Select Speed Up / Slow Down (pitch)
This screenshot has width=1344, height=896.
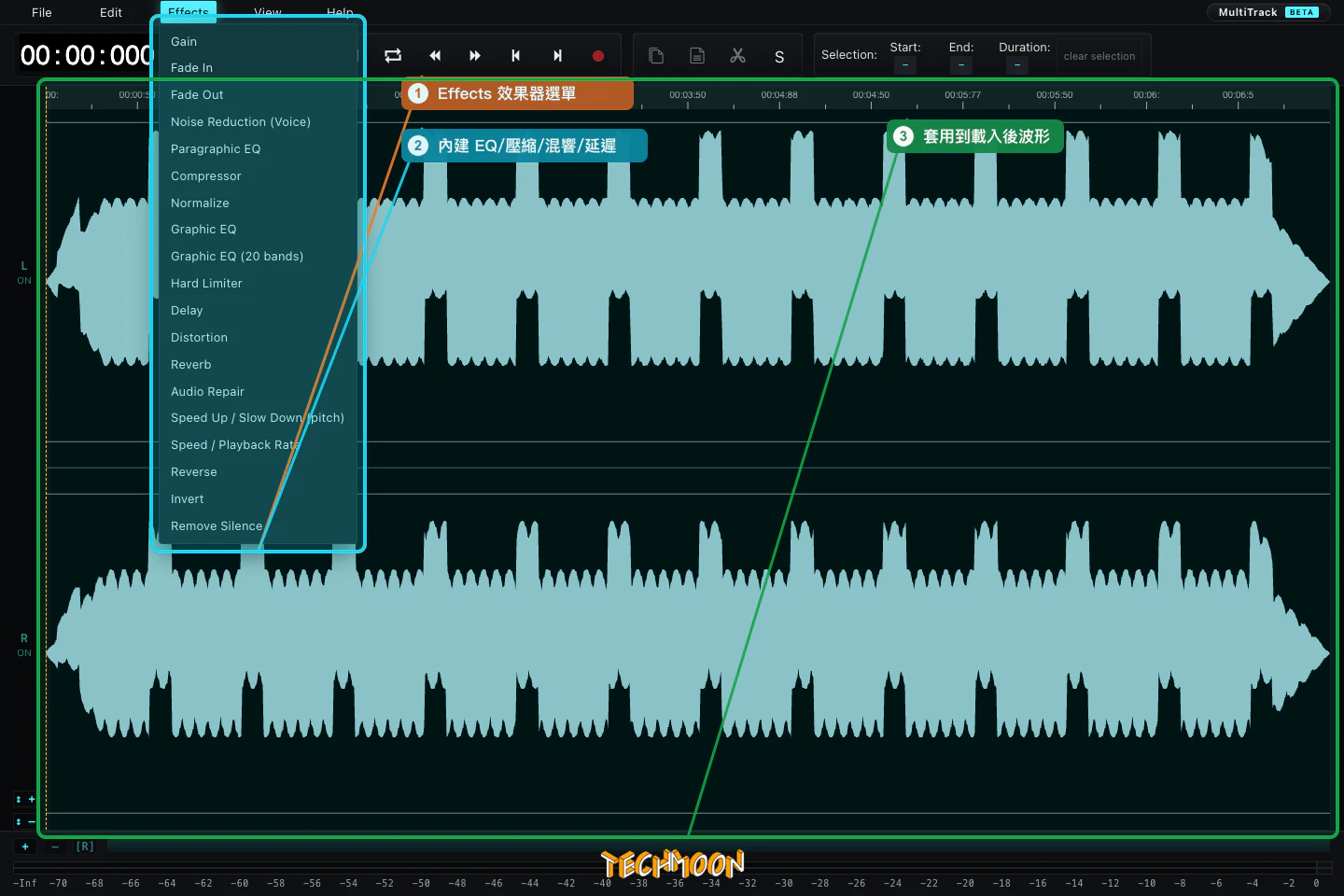(x=258, y=418)
